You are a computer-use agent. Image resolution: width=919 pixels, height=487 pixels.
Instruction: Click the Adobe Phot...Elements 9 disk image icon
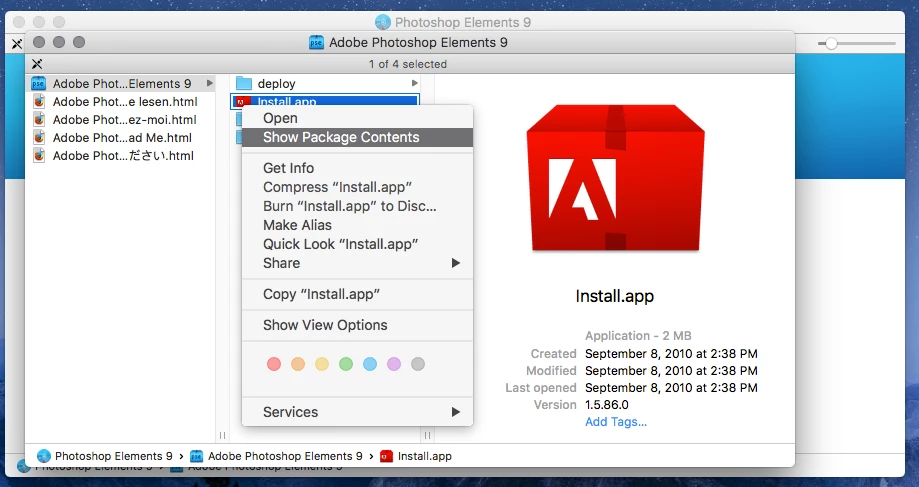[x=38, y=83]
